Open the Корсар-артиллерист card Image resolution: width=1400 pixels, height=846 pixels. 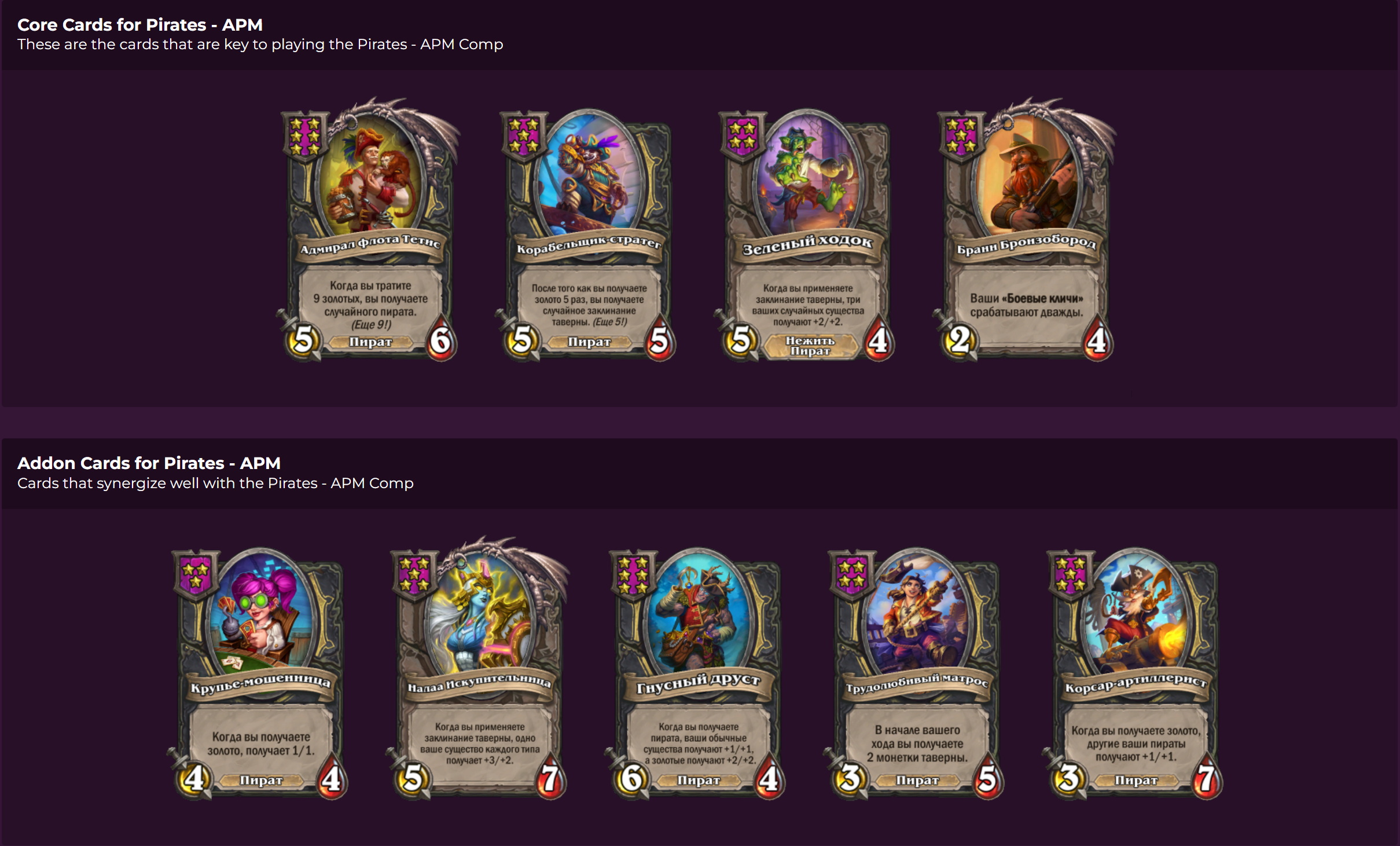(1136, 673)
